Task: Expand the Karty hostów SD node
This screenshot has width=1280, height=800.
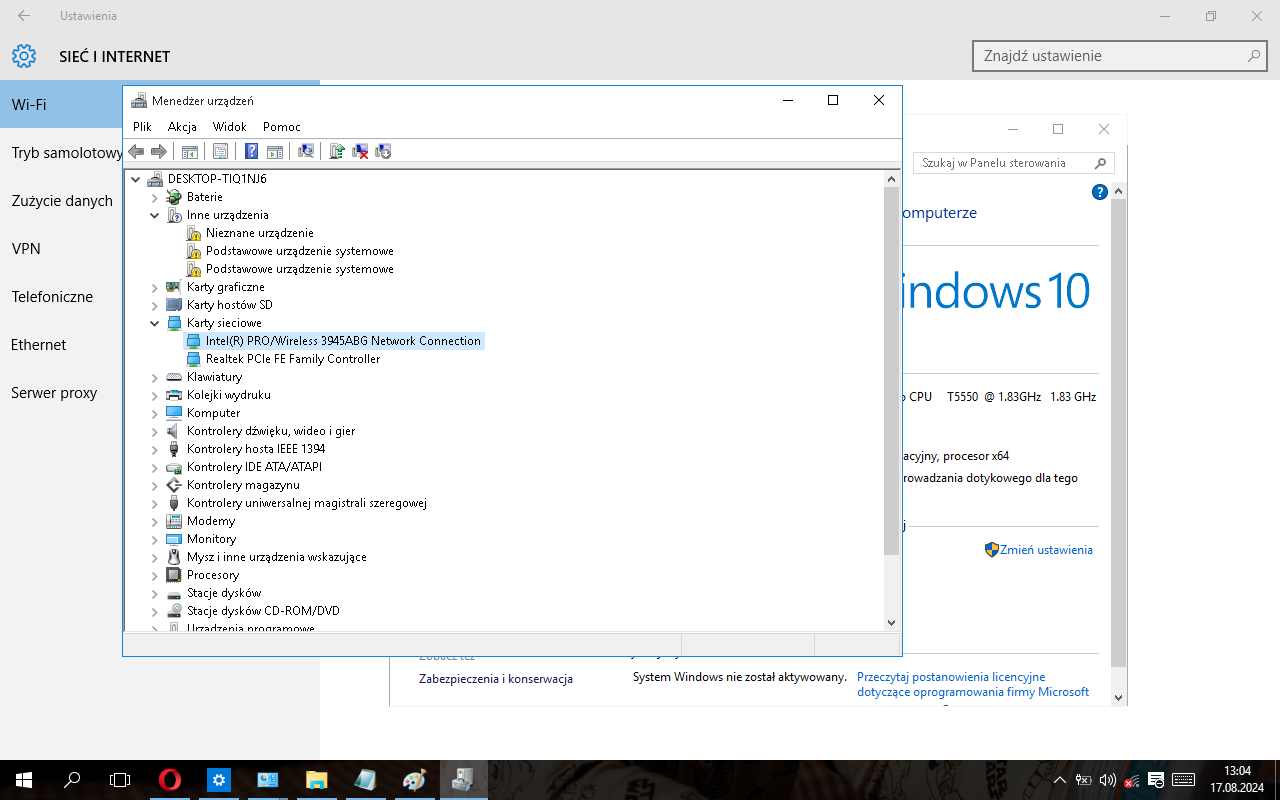Action: point(155,305)
